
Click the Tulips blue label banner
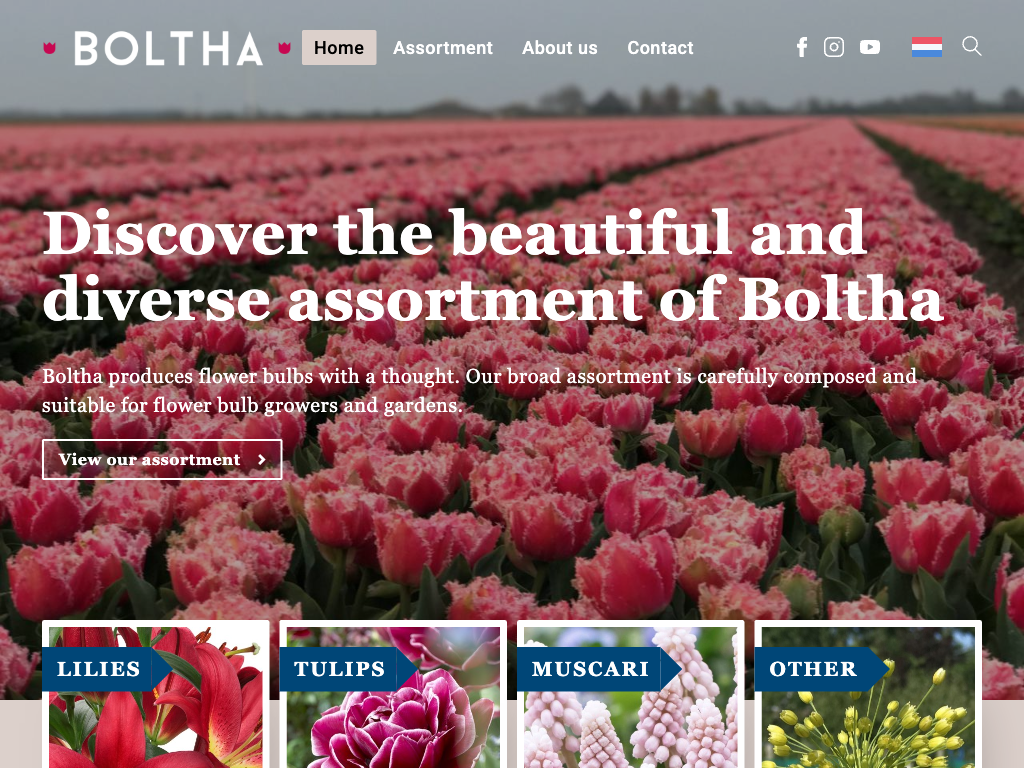(349, 669)
